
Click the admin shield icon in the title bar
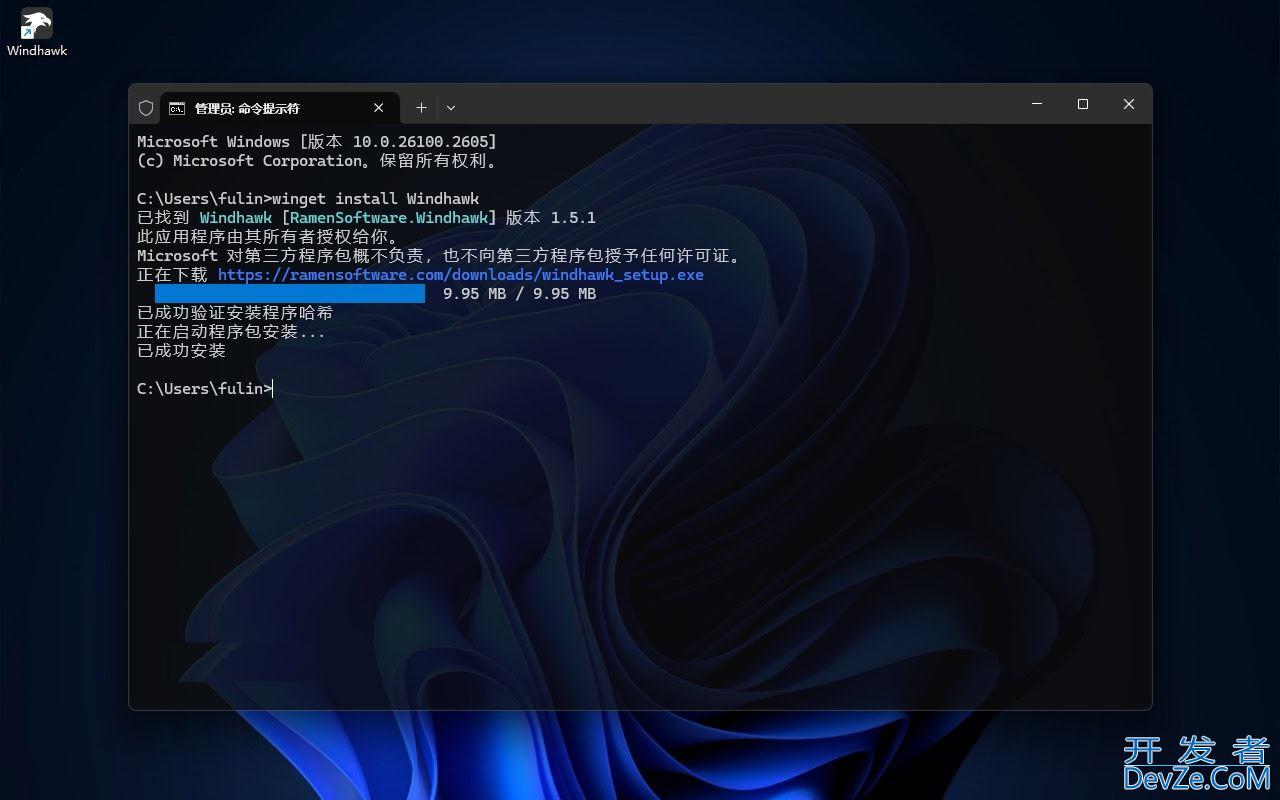click(x=146, y=108)
